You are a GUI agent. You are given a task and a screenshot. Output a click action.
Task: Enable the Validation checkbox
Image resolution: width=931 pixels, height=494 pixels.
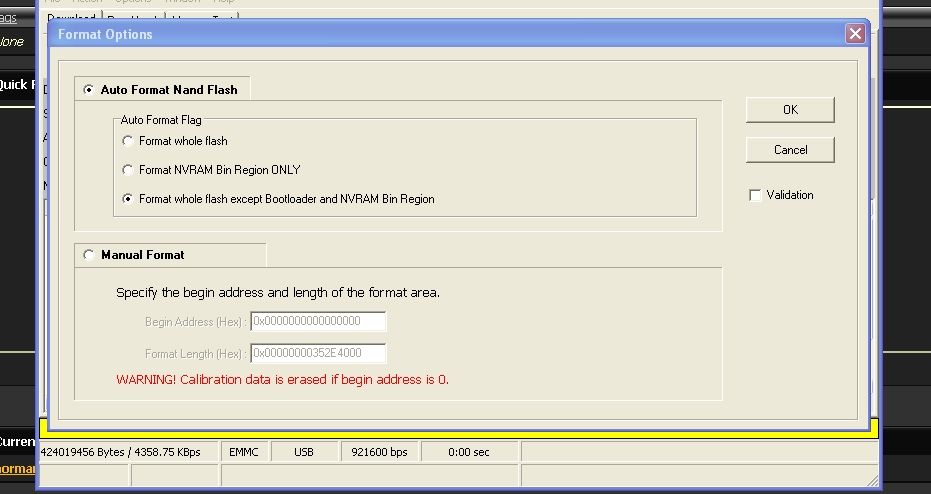click(x=756, y=196)
